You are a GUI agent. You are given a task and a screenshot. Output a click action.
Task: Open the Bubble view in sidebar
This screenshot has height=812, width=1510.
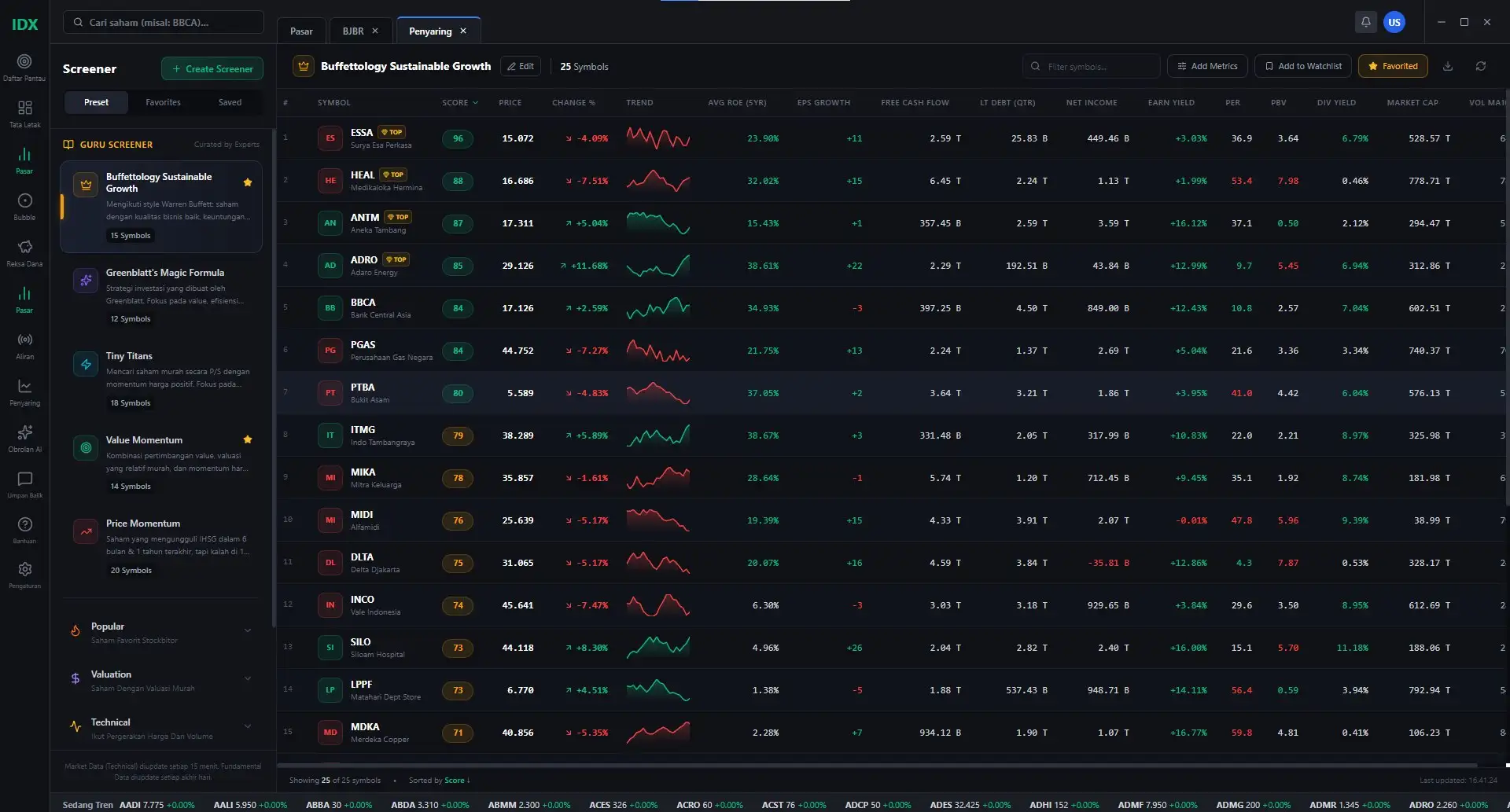click(24, 207)
